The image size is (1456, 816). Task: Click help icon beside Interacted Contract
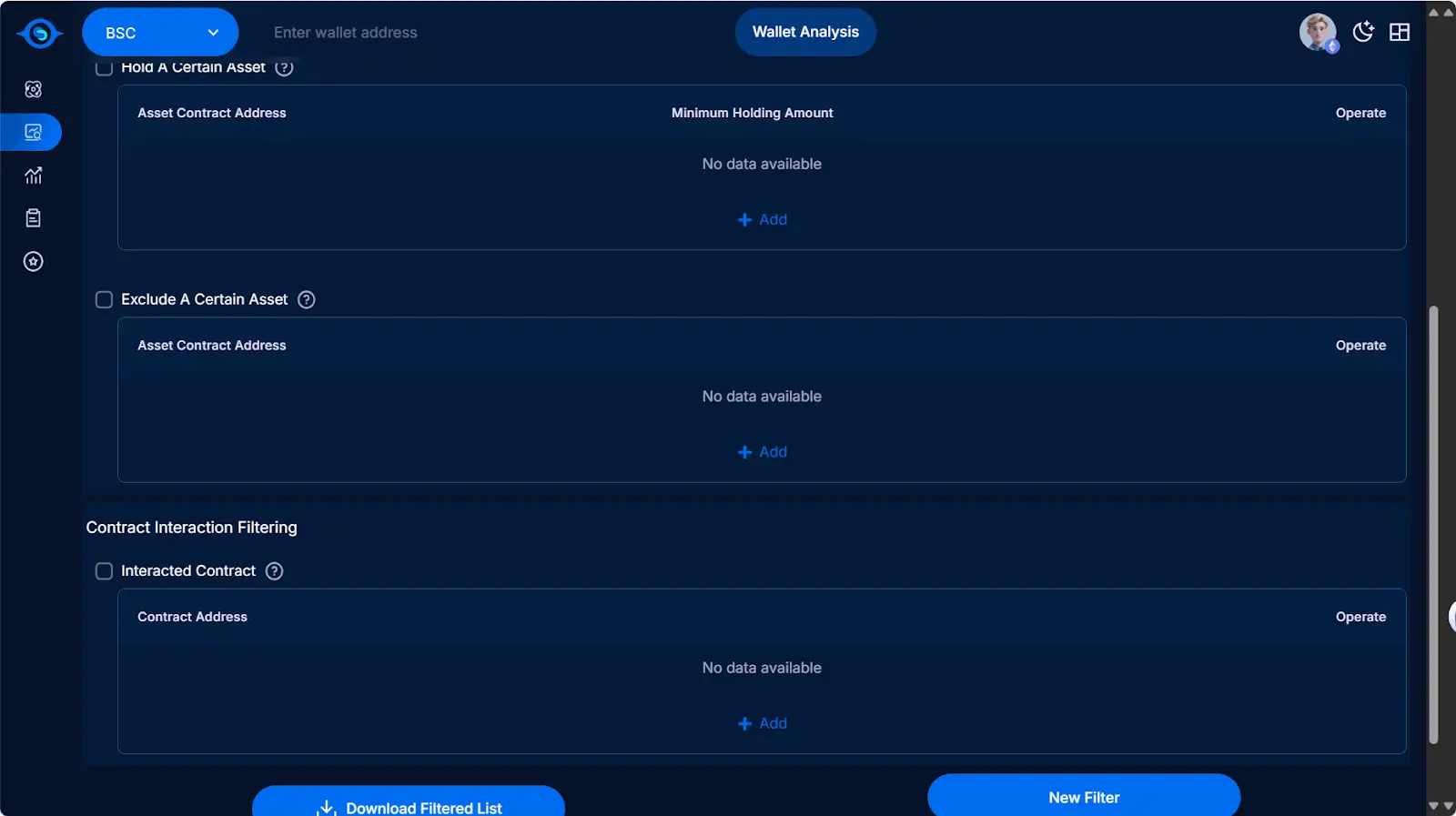coord(274,571)
